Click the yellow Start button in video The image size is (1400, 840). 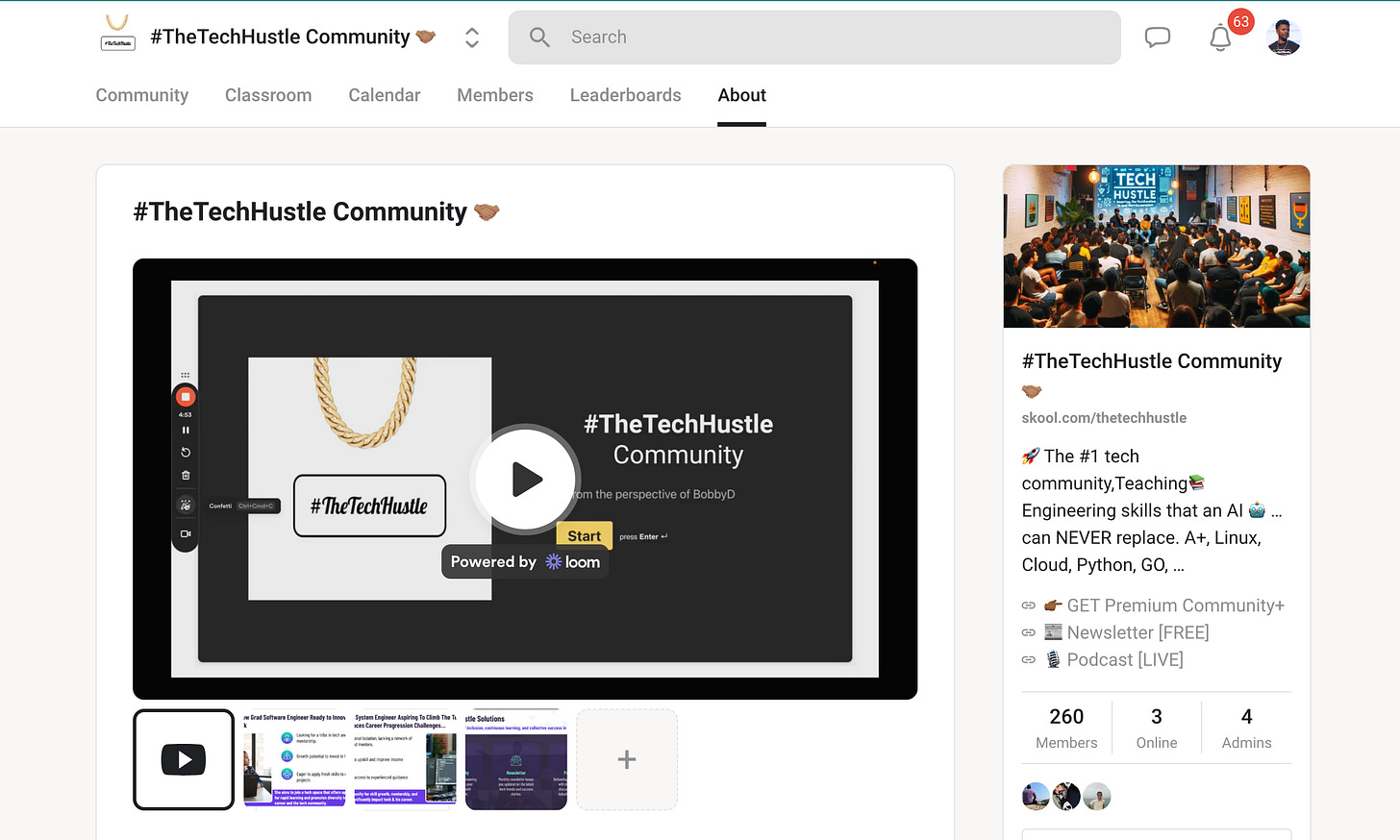(x=585, y=536)
